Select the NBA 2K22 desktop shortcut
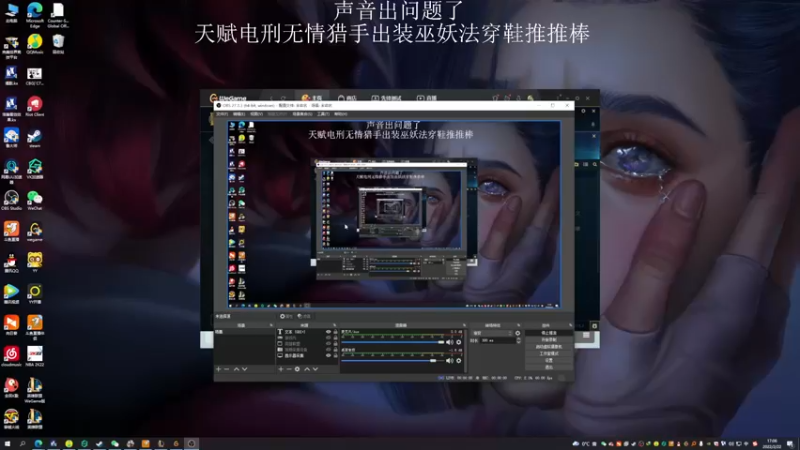This screenshot has height=450, width=800. (x=35, y=356)
